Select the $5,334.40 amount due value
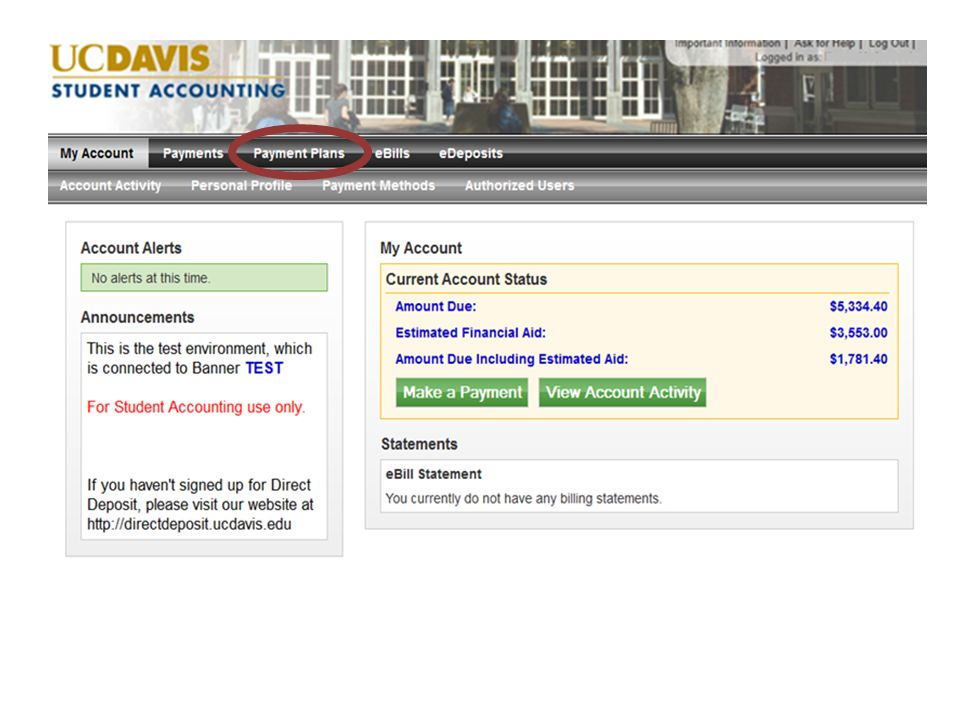 coord(858,306)
